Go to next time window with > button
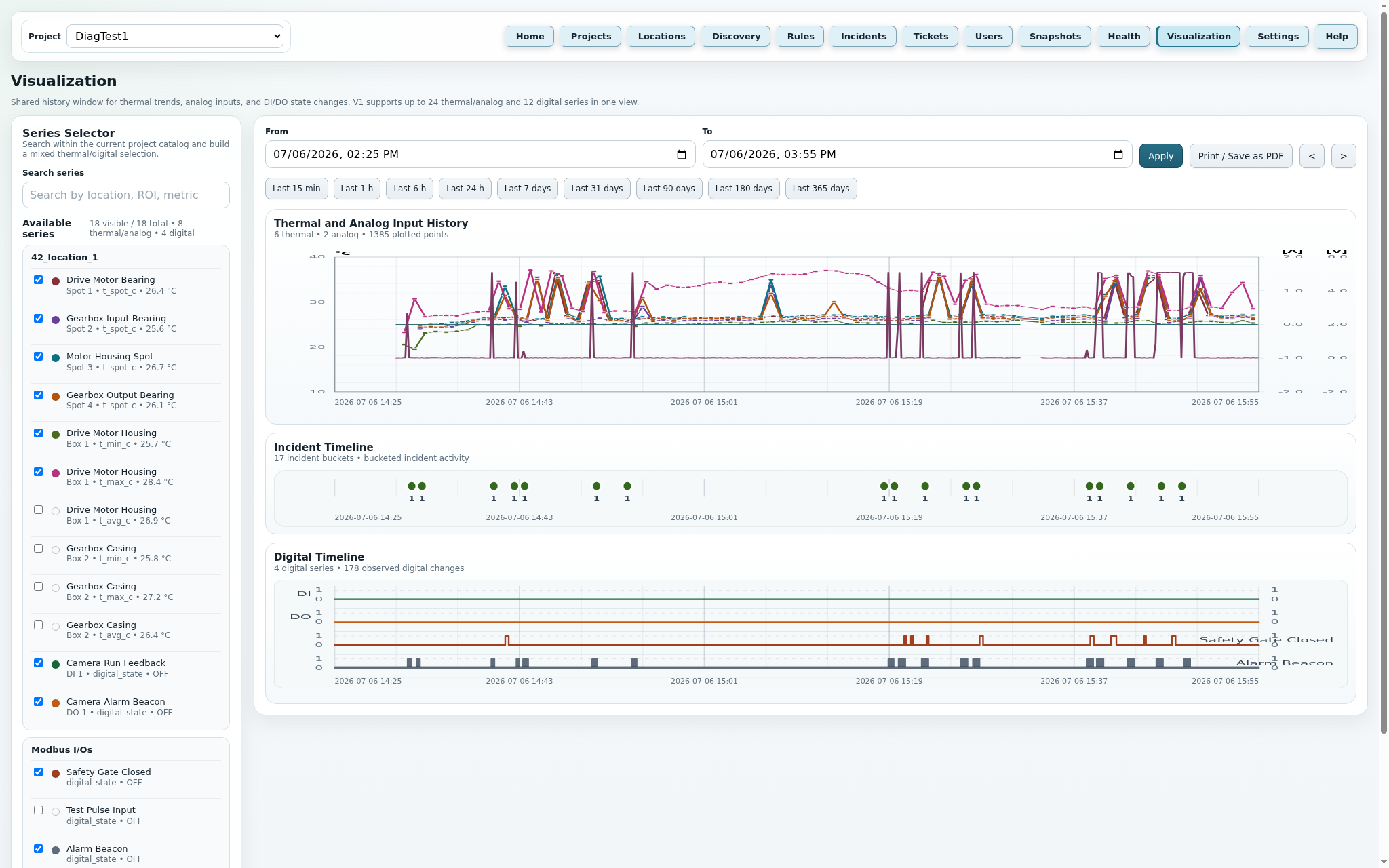Viewport: 1389px width, 868px height. point(1344,156)
